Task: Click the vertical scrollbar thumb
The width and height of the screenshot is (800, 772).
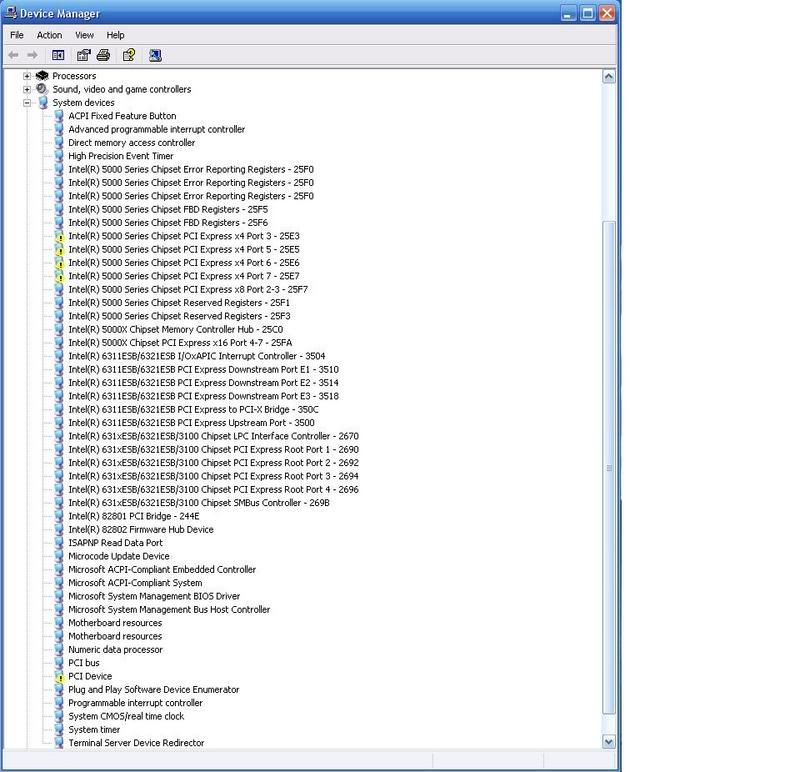Action: pos(609,467)
